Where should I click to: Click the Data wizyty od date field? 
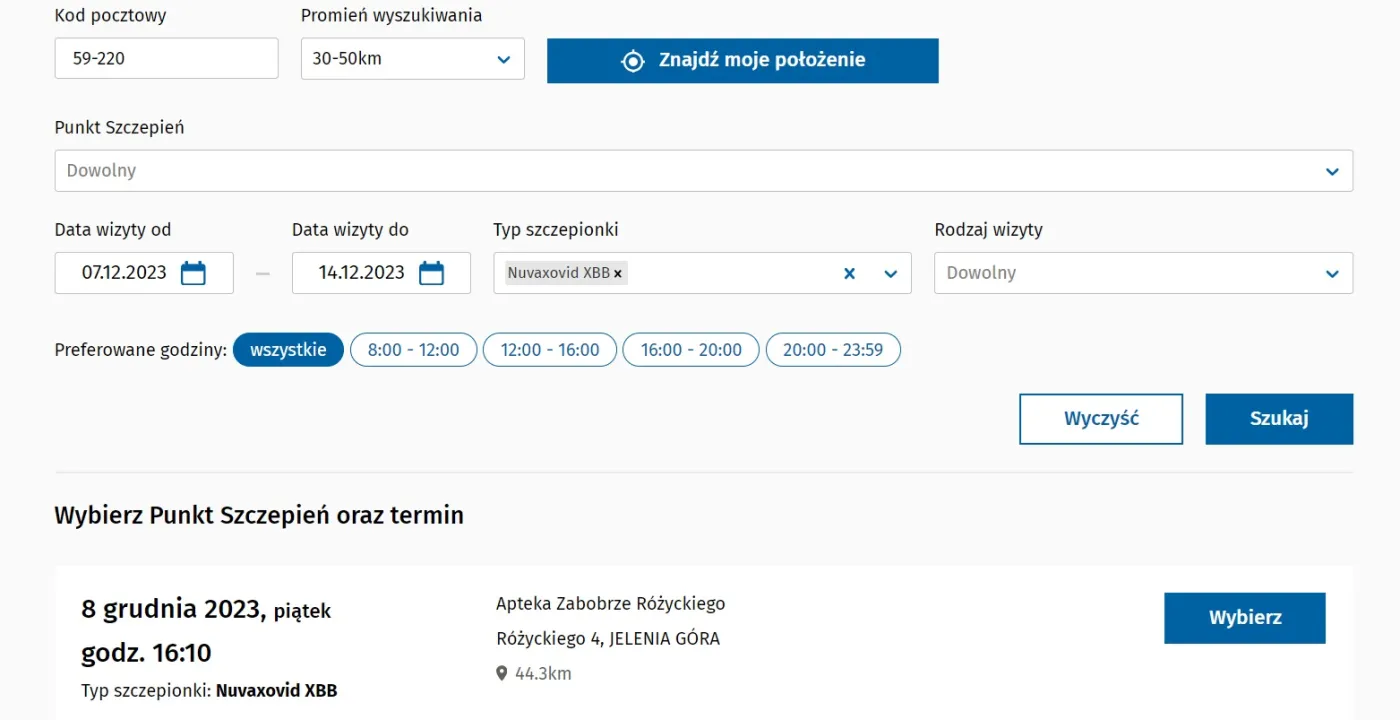124,273
